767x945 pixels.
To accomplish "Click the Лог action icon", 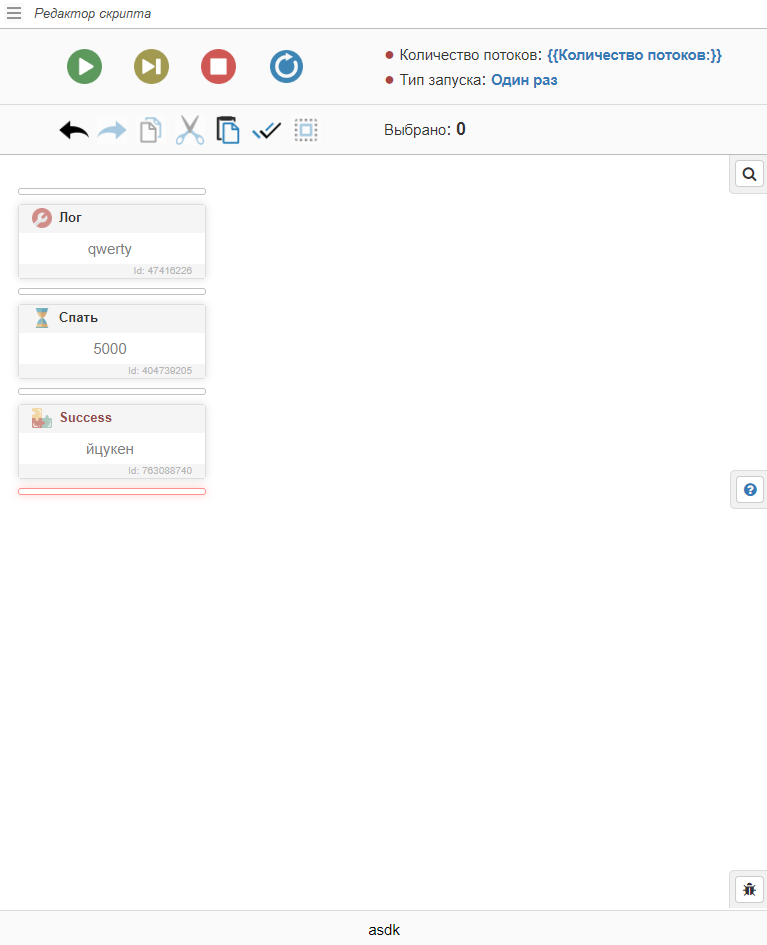I will (42, 218).
